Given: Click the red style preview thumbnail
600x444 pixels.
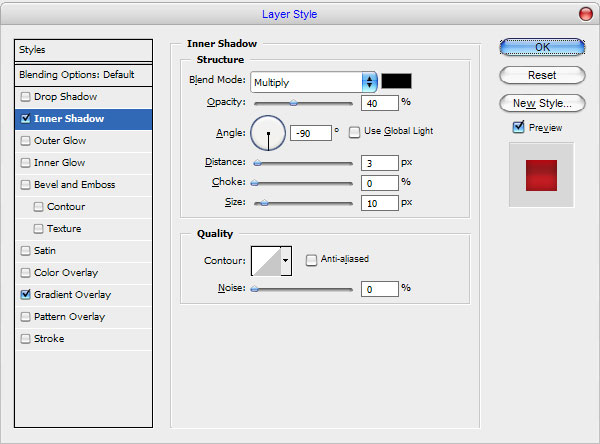Looking at the screenshot, I should (541, 175).
